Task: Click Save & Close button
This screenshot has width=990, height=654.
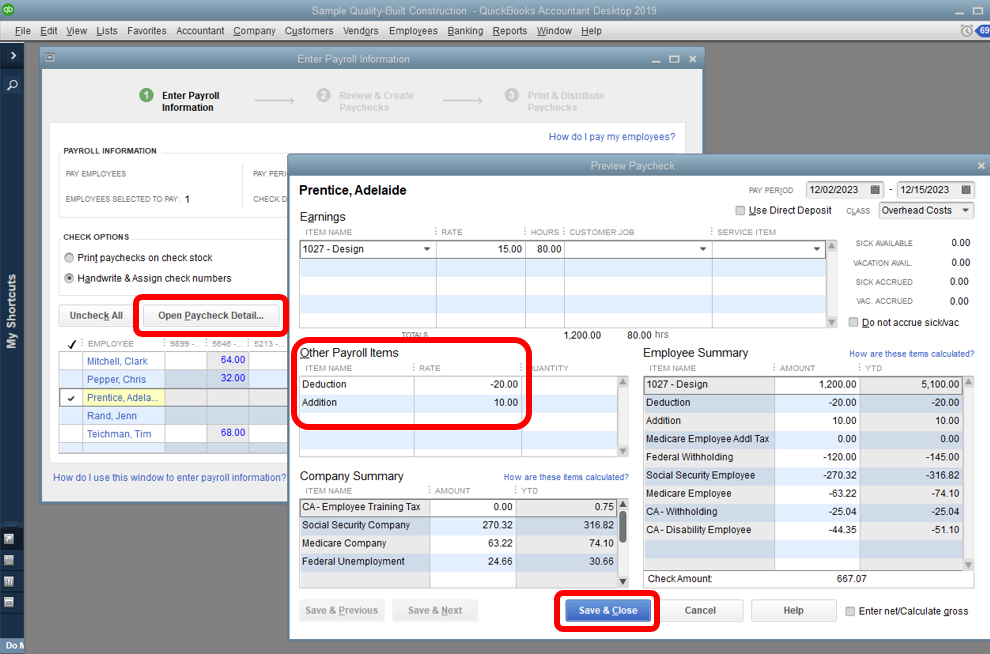Action: 607,610
